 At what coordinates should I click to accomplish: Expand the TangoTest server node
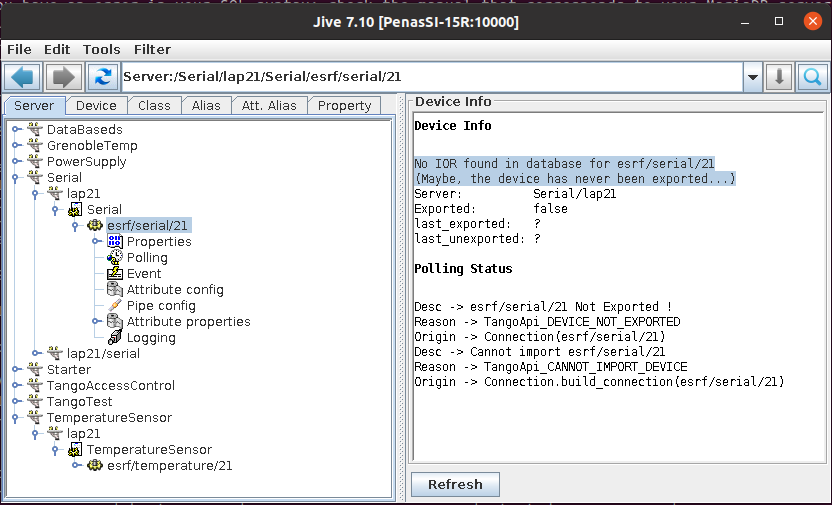tap(16, 401)
